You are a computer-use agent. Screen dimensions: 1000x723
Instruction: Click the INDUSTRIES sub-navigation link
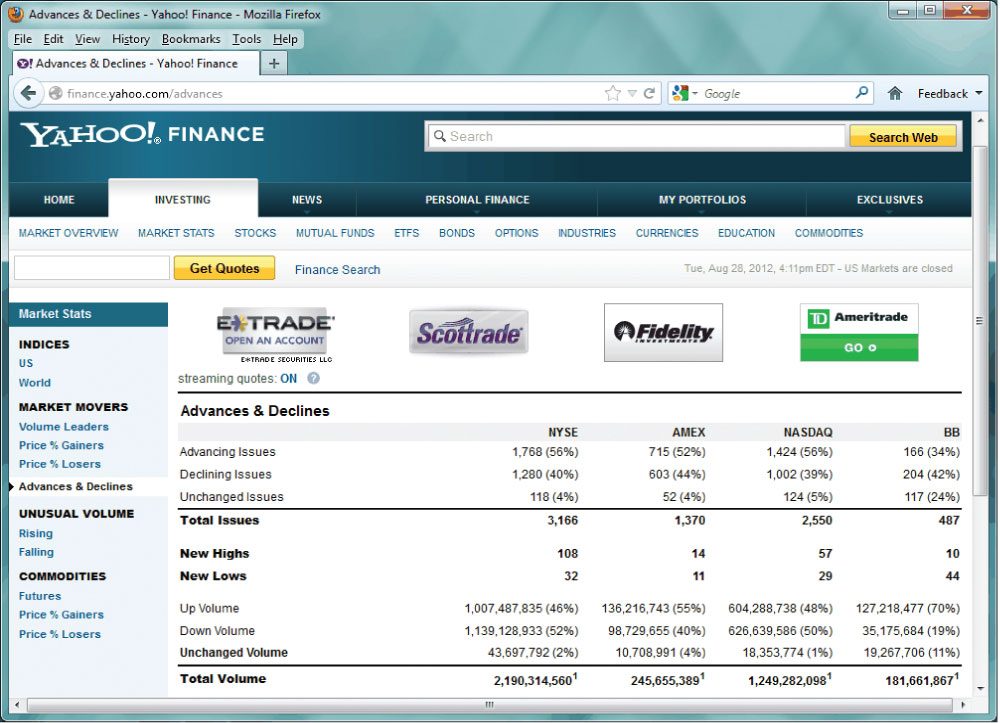click(587, 233)
